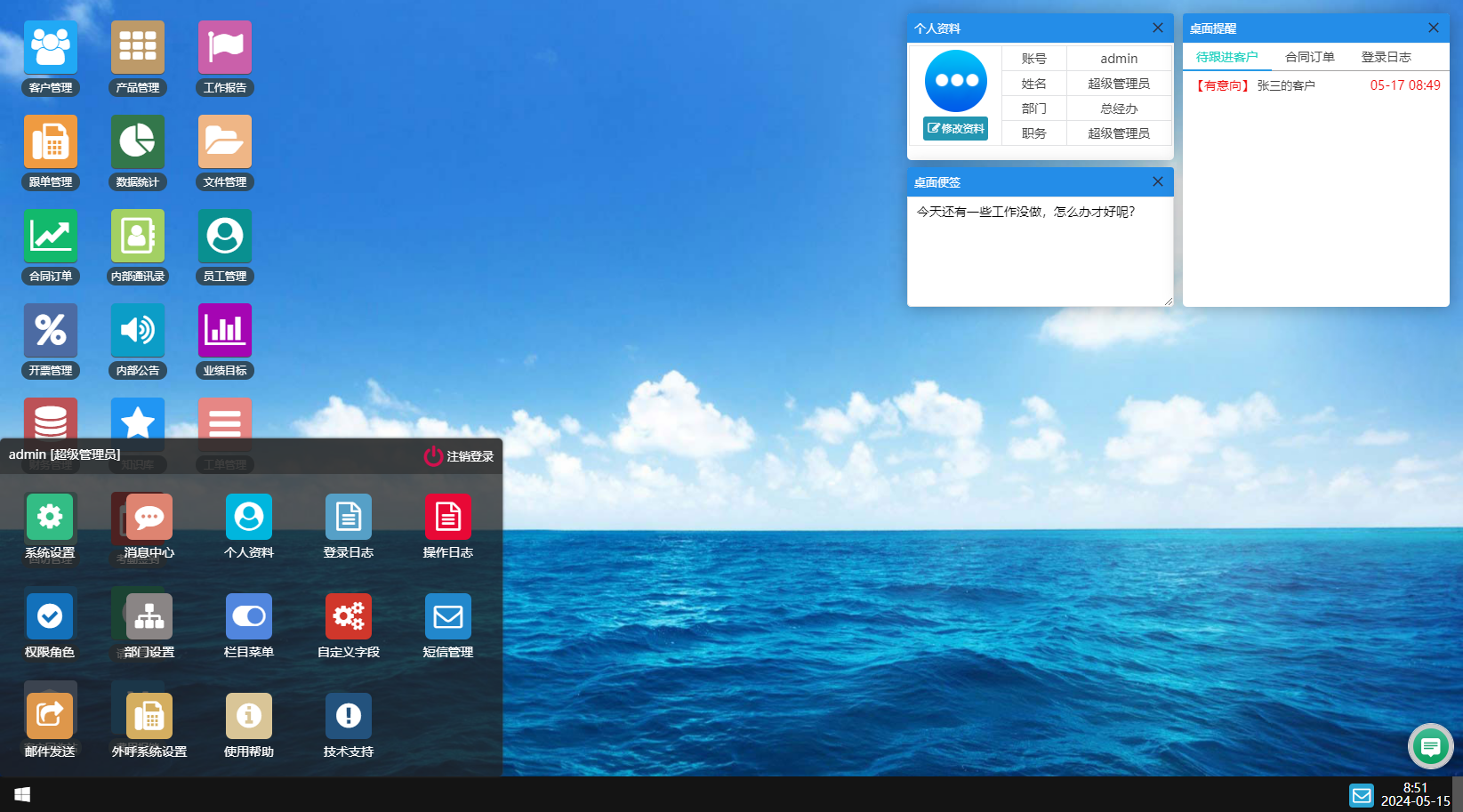Switch to 登录日志 tab in reminders
The width and height of the screenshot is (1463, 812).
click(1386, 57)
